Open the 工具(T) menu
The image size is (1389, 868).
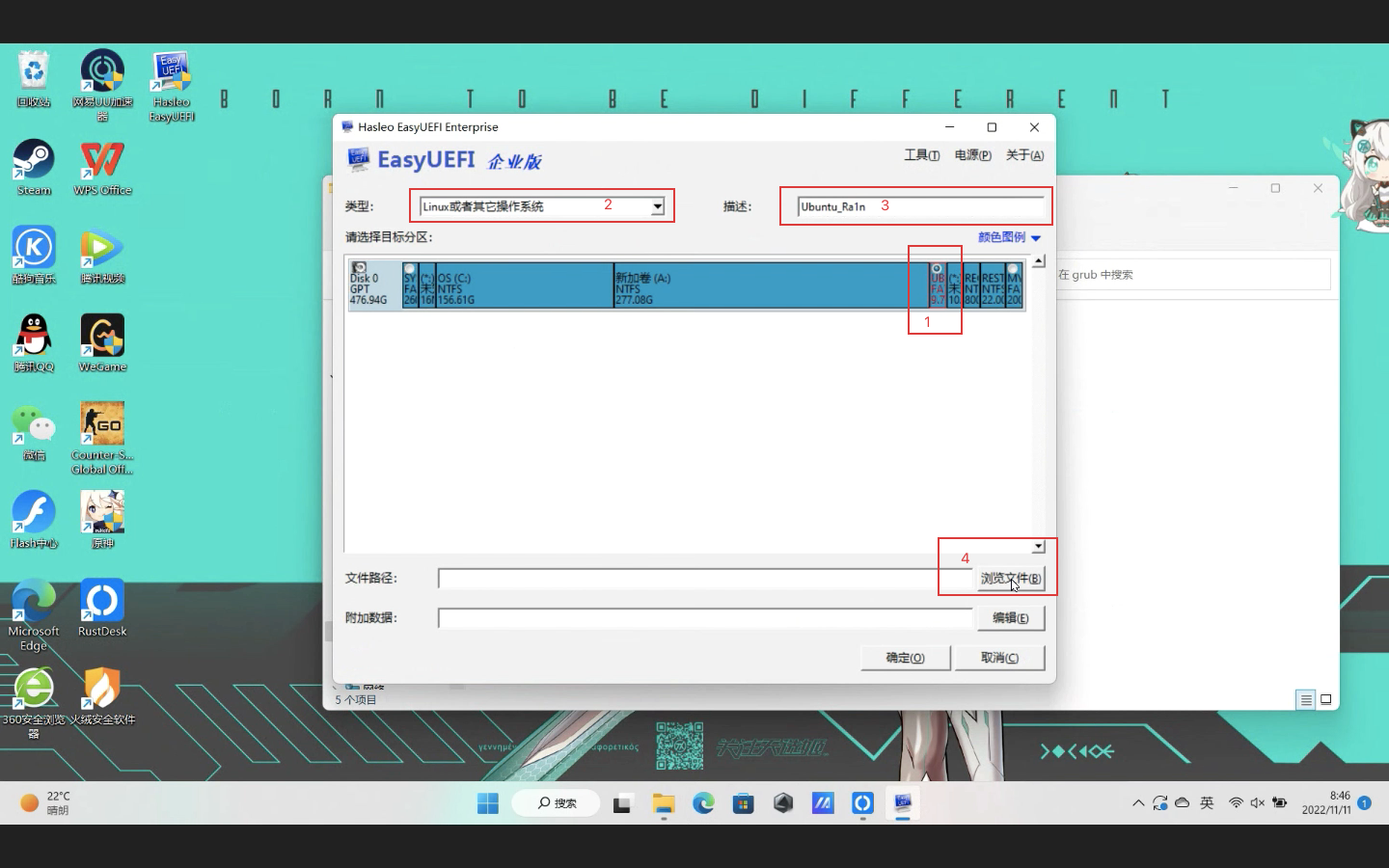[921, 155]
